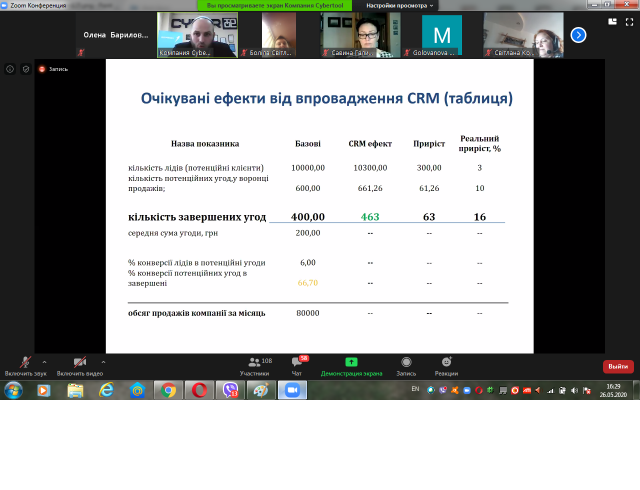Click the value 80000 in table
This screenshot has width=640, height=490.
pos(308,313)
